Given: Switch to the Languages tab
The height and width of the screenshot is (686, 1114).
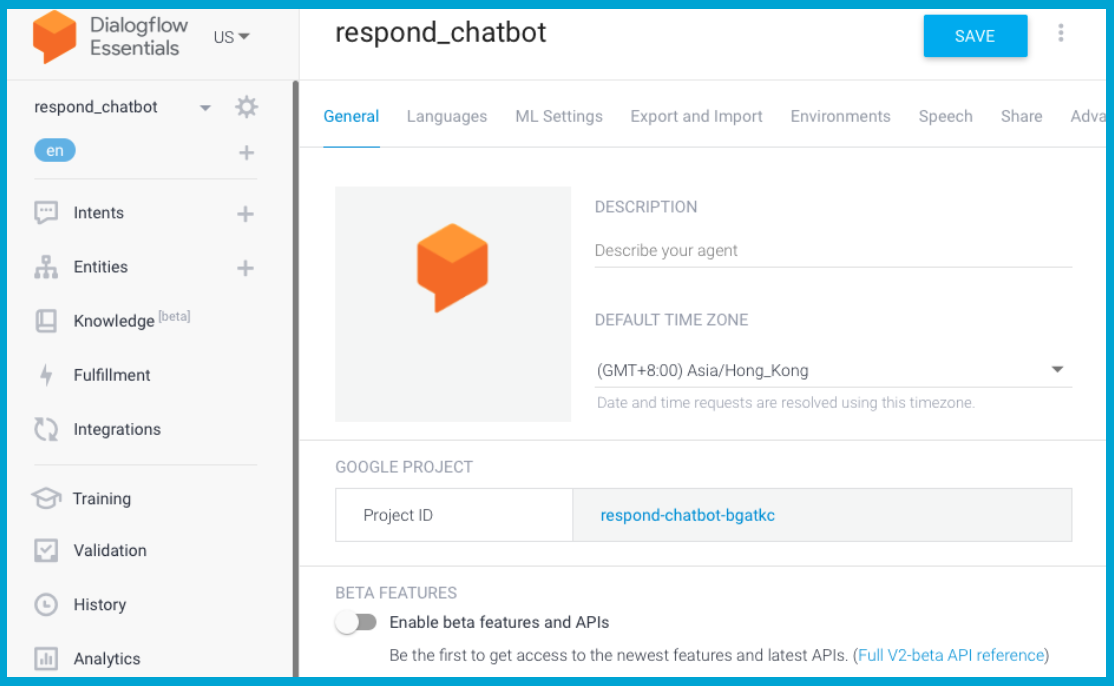Looking at the screenshot, I should (447, 116).
